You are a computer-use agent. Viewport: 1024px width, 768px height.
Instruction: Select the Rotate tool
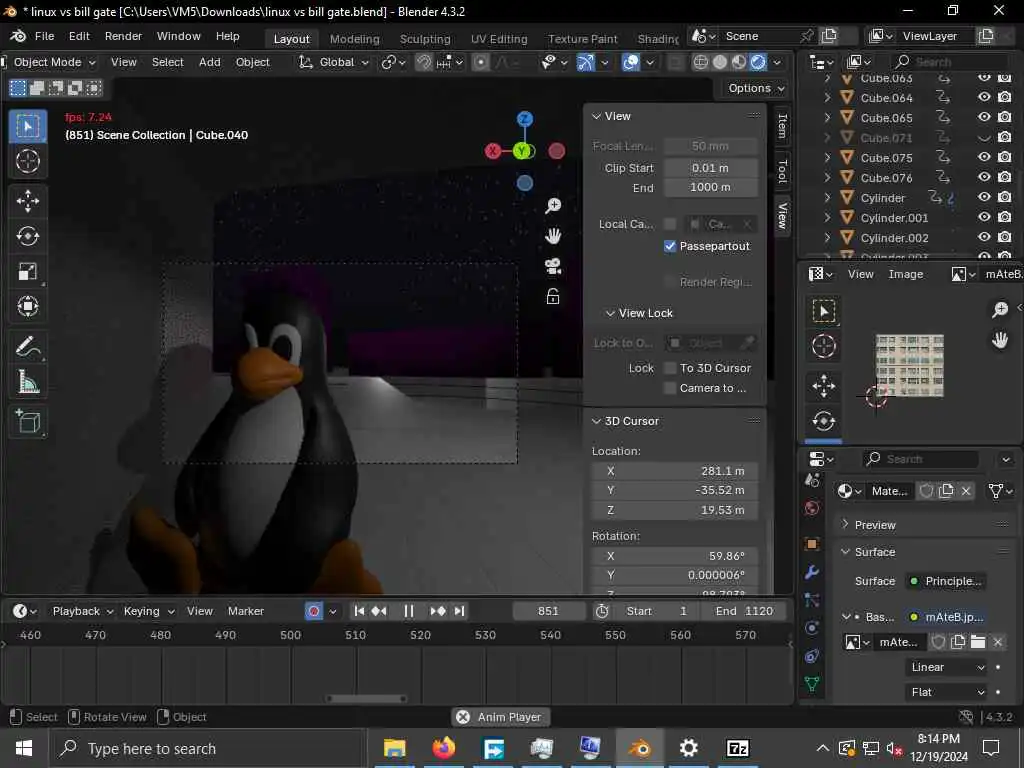tap(27, 236)
